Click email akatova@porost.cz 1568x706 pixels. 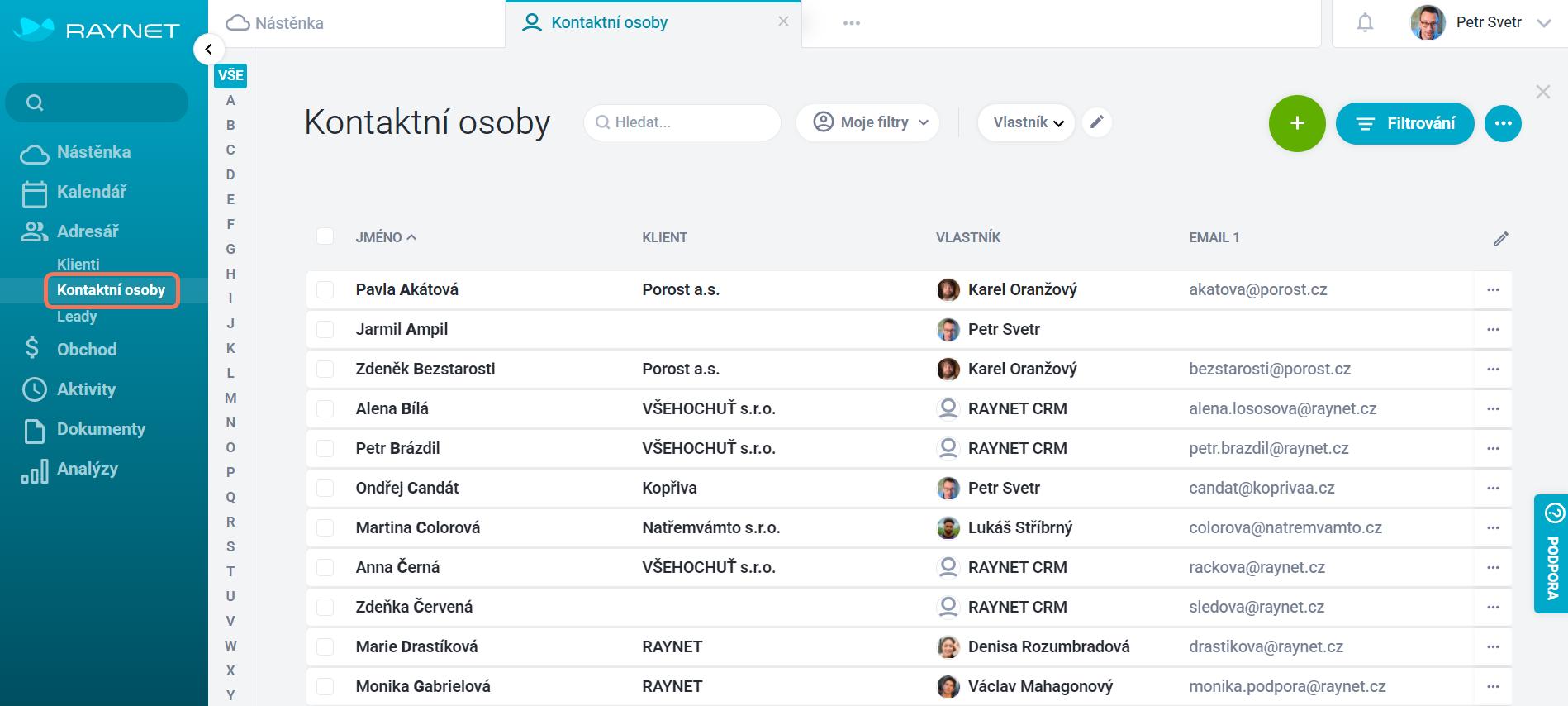[1258, 290]
